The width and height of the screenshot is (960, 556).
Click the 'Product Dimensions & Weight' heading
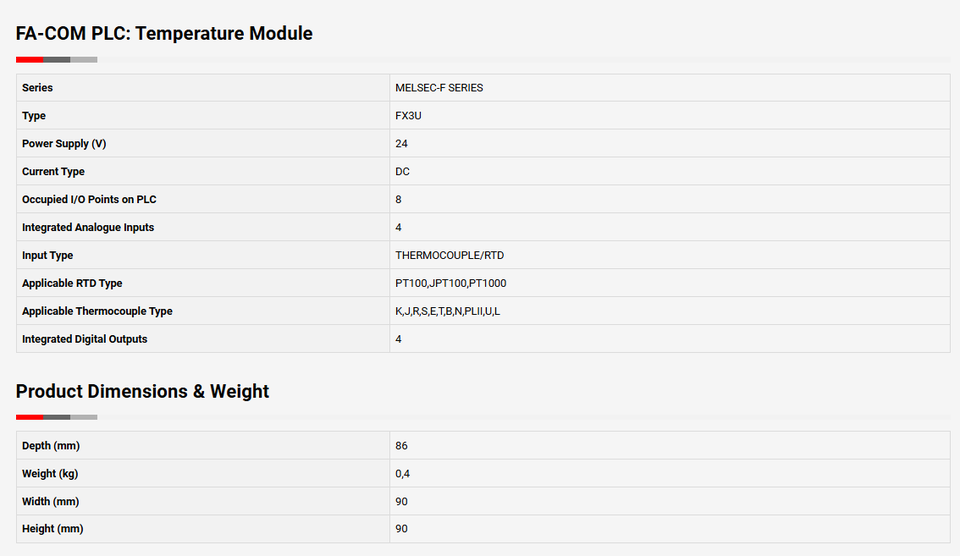click(x=142, y=391)
